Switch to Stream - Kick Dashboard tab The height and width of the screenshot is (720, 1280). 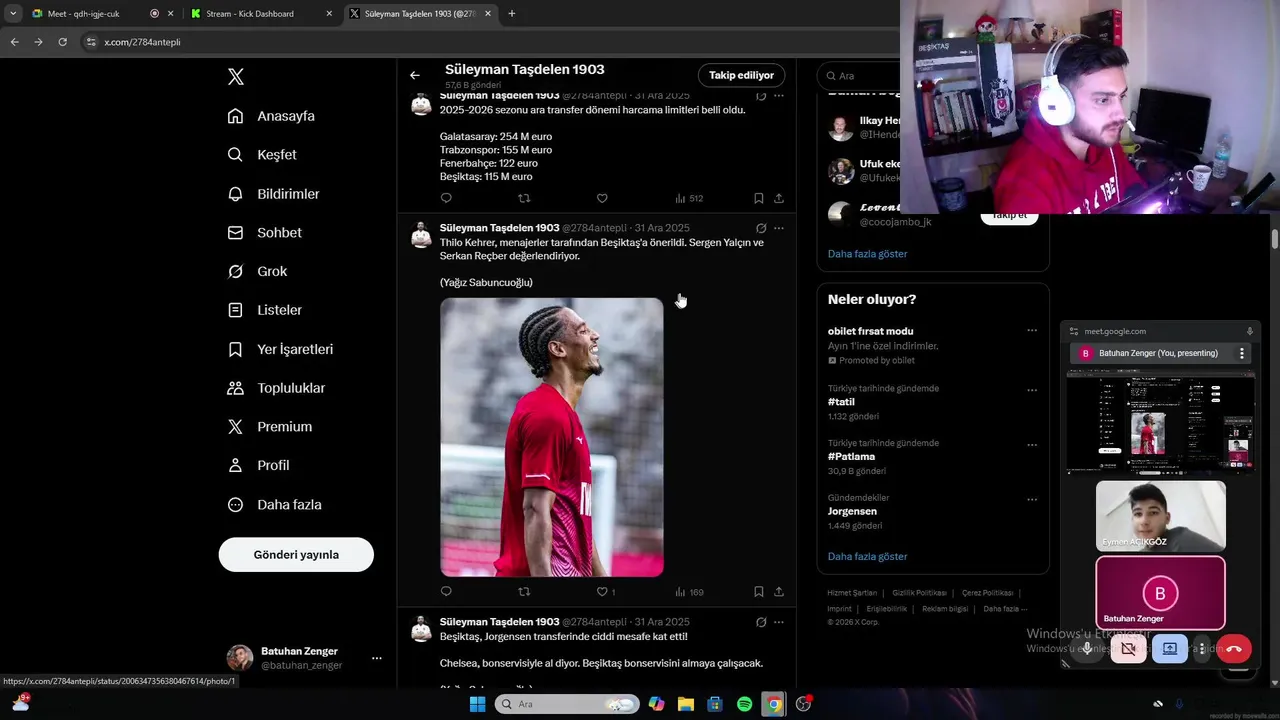coord(262,14)
